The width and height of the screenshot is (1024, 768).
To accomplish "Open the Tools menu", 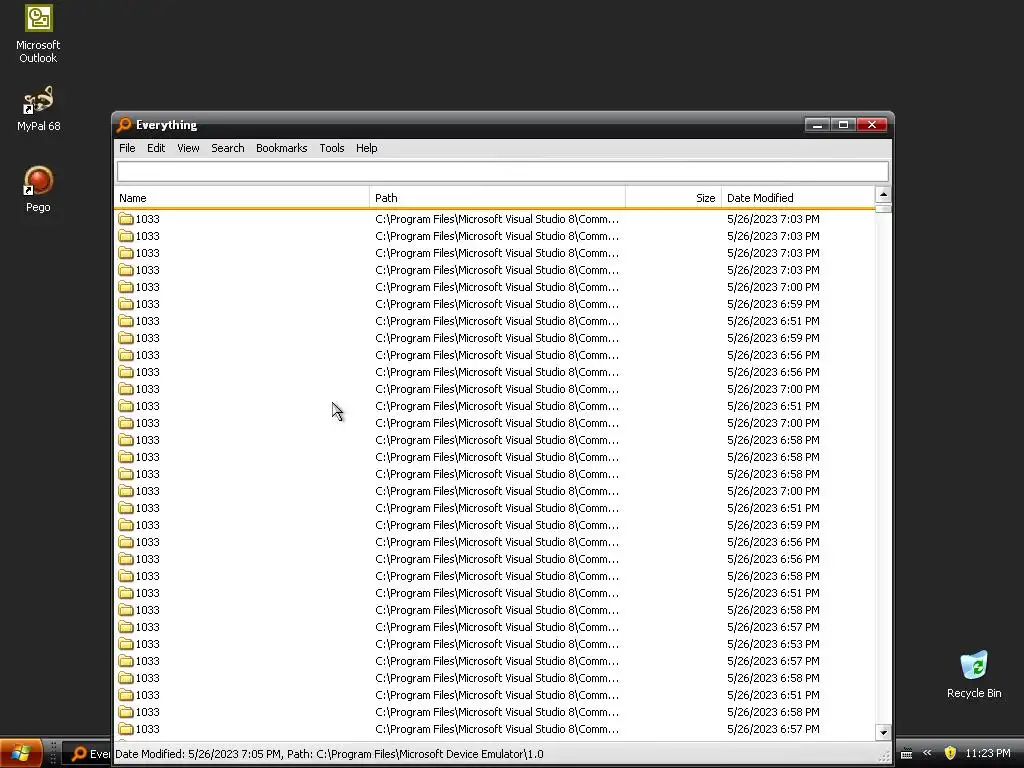I will [x=332, y=148].
